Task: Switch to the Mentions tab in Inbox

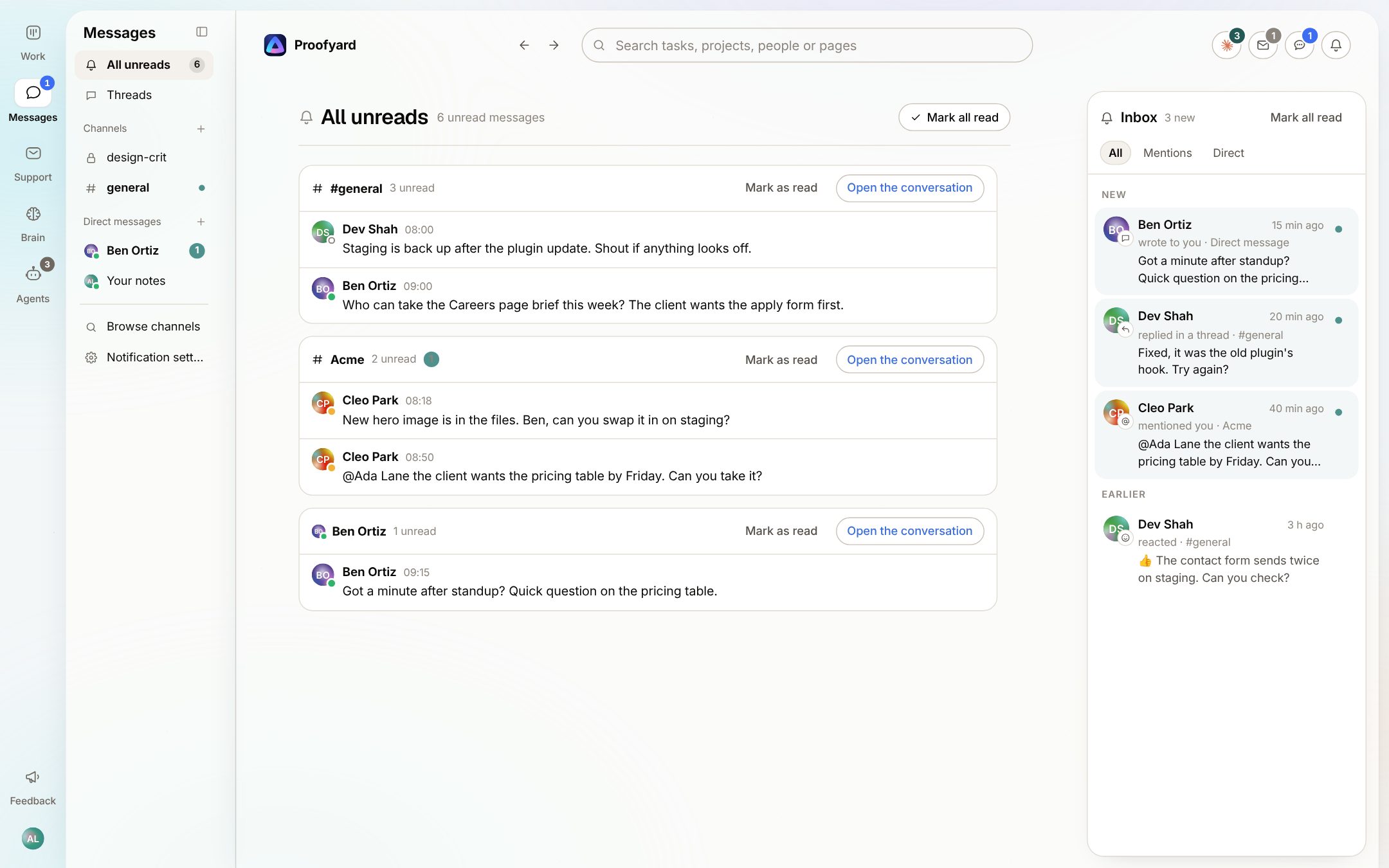Action: click(1167, 153)
